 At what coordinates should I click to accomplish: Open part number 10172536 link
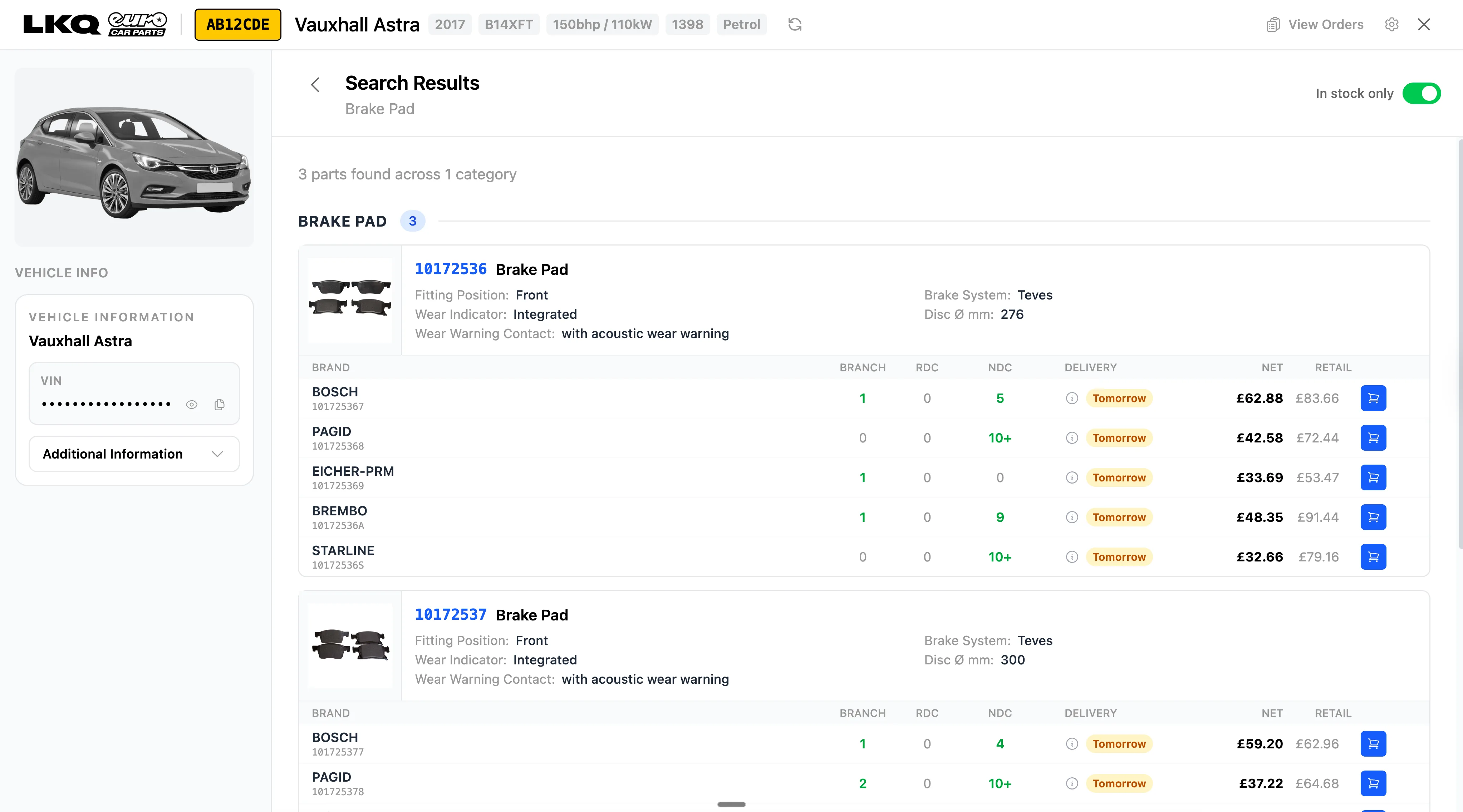(x=450, y=269)
